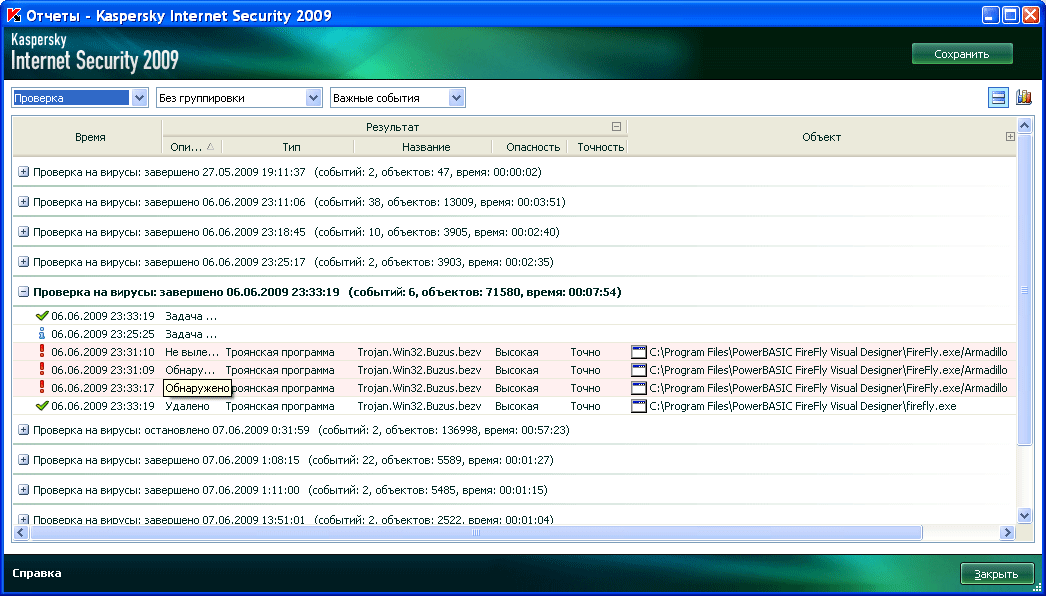1046x596 pixels.
Task: Click the red exclamation icon at 23:31:09
Action: (42, 370)
